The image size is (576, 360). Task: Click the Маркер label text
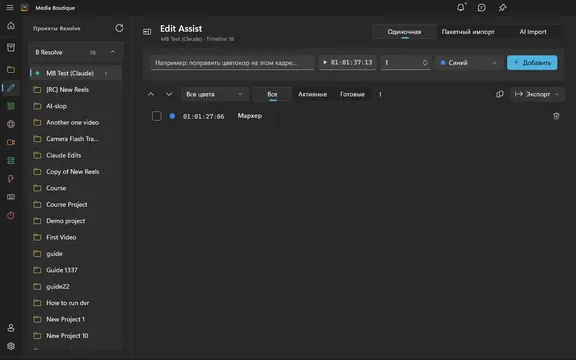pyautogui.click(x=250, y=116)
